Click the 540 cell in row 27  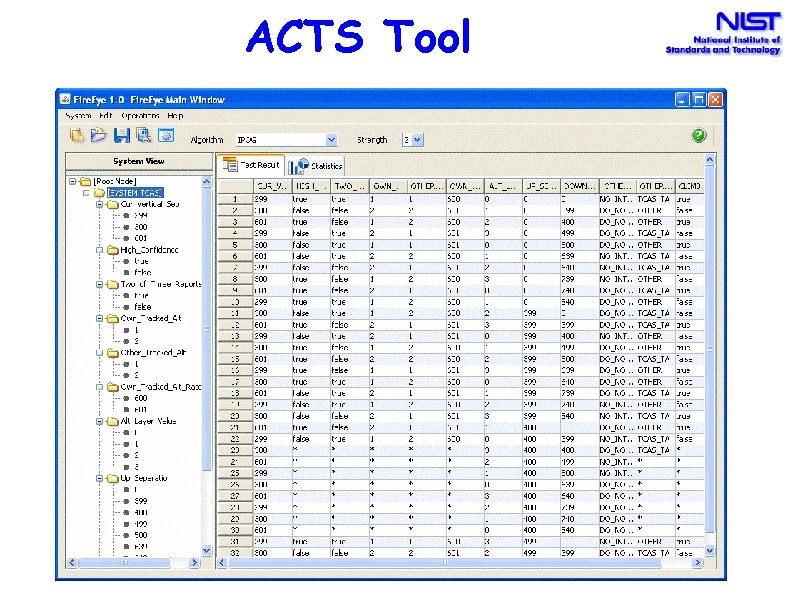580,496
